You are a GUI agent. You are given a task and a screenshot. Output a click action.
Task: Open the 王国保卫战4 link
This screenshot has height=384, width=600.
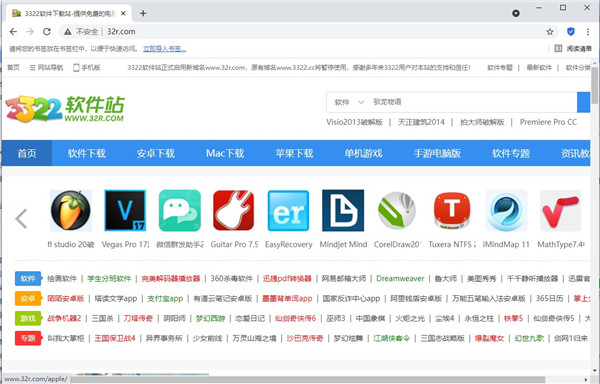(x=115, y=338)
